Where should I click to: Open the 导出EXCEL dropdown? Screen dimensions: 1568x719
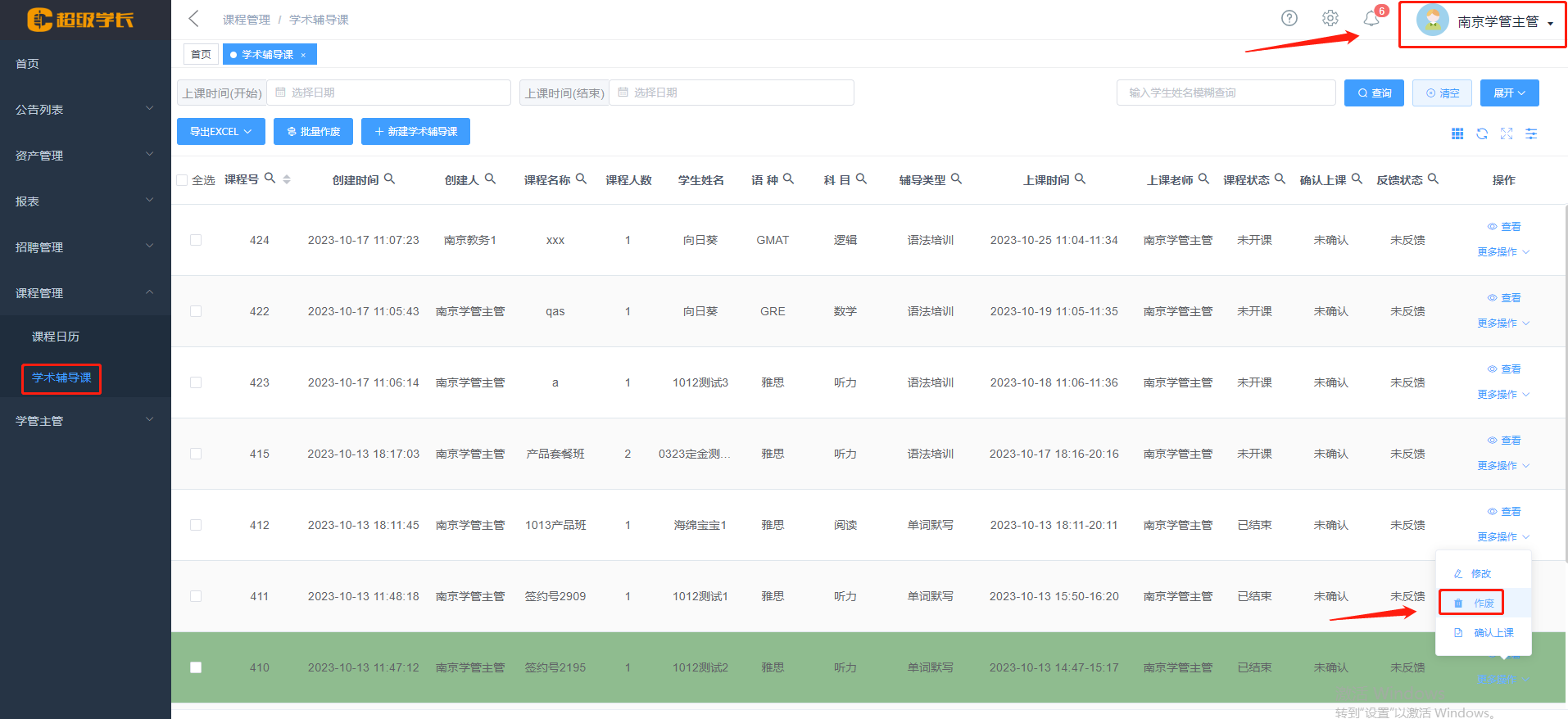pyautogui.click(x=220, y=132)
